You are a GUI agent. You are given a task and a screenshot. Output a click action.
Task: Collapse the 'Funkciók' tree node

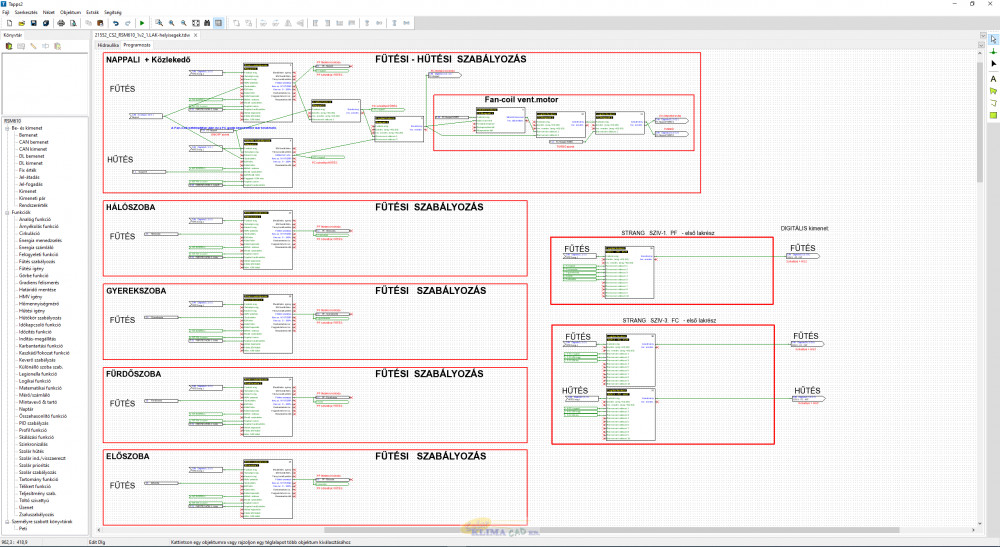click(8, 212)
